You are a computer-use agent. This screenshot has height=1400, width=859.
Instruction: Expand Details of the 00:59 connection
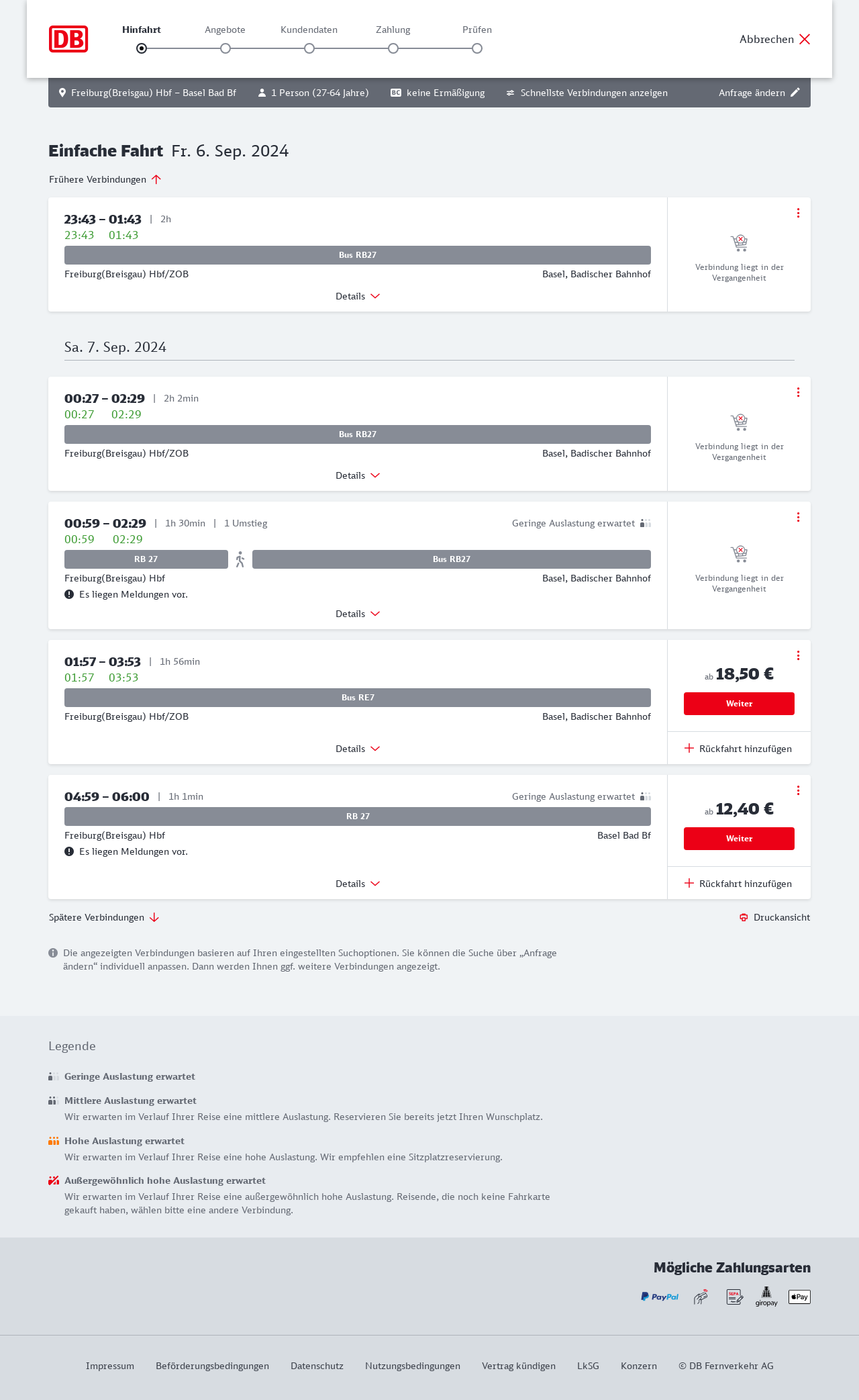point(358,614)
